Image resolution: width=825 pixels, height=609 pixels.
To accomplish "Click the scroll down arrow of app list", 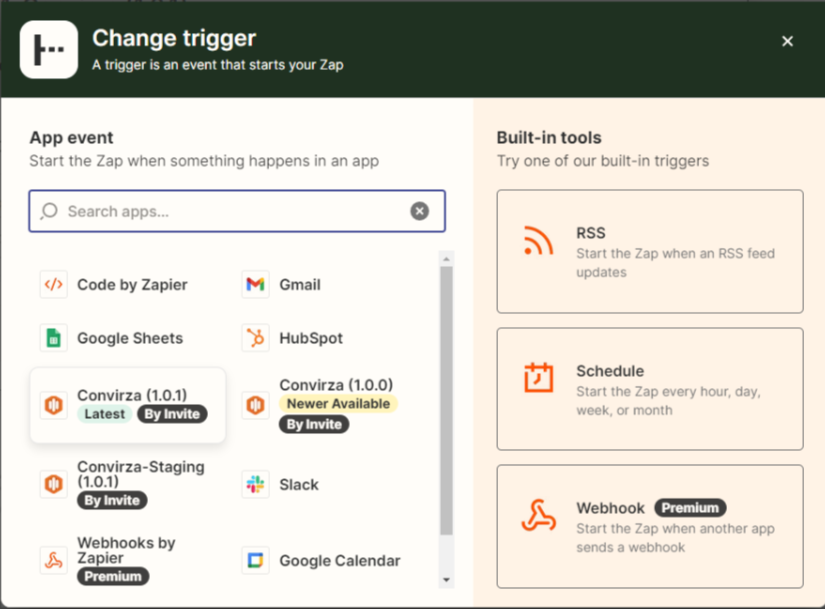I will tap(446, 580).
